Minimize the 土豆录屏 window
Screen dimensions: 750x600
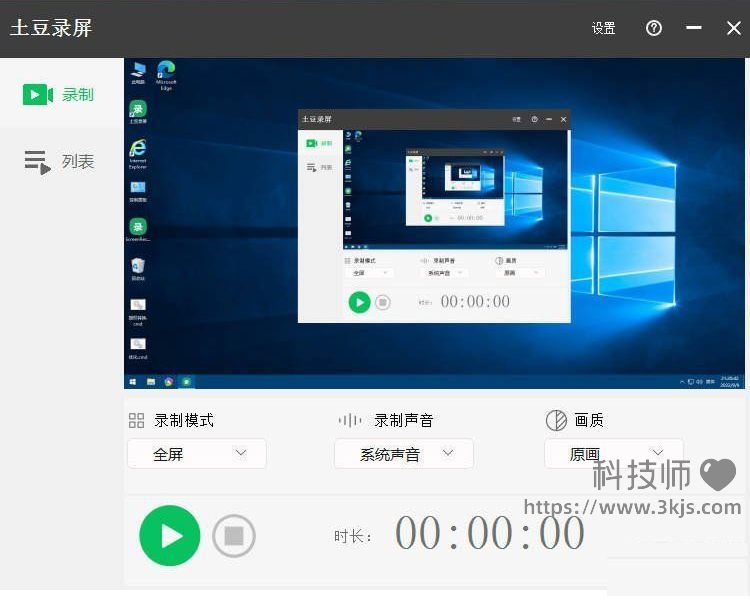pos(694,28)
